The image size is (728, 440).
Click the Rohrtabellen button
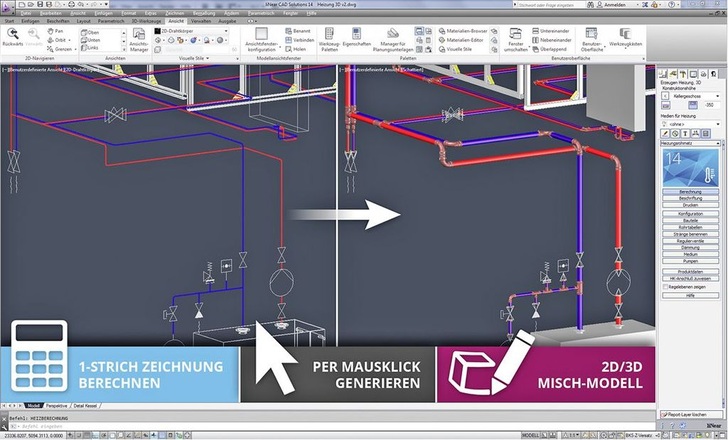coord(690,227)
